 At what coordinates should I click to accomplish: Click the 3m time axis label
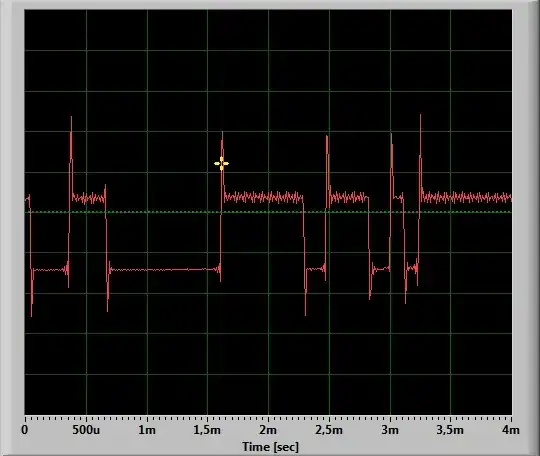(x=390, y=430)
